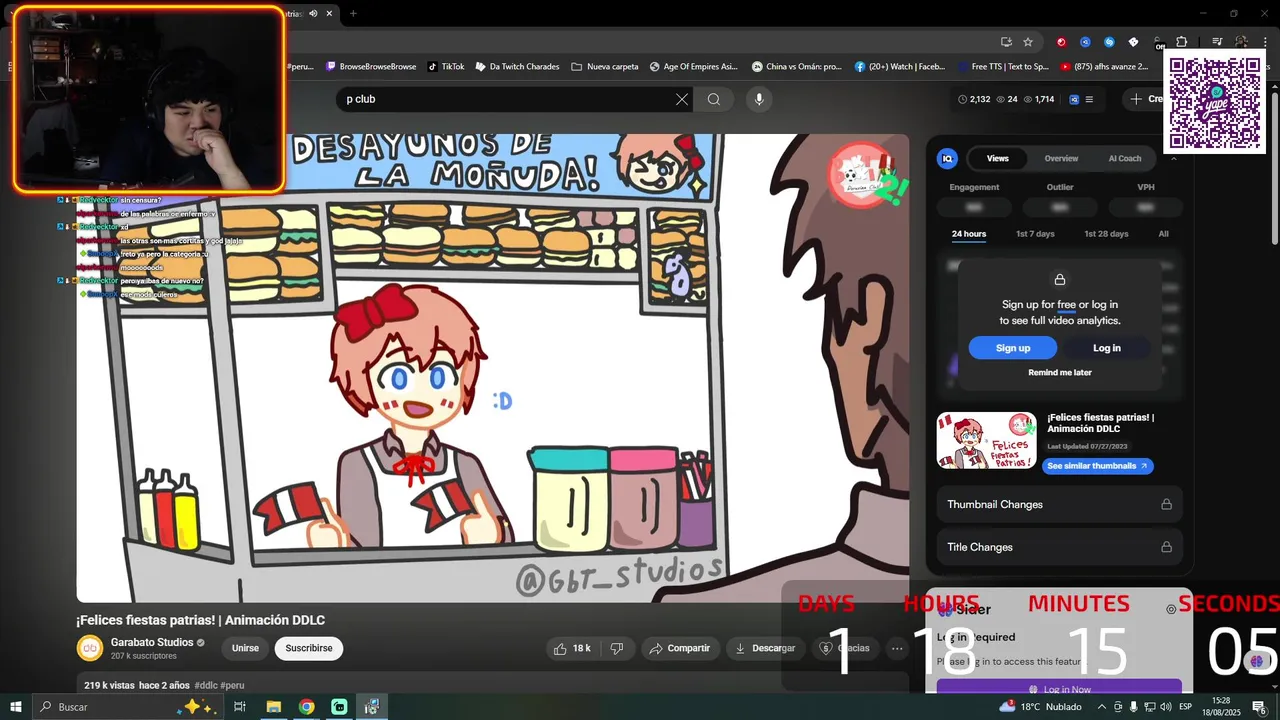Open the TikTok bookmark
The width and height of the screenshot is (1280, 720).
coord(446,67)
